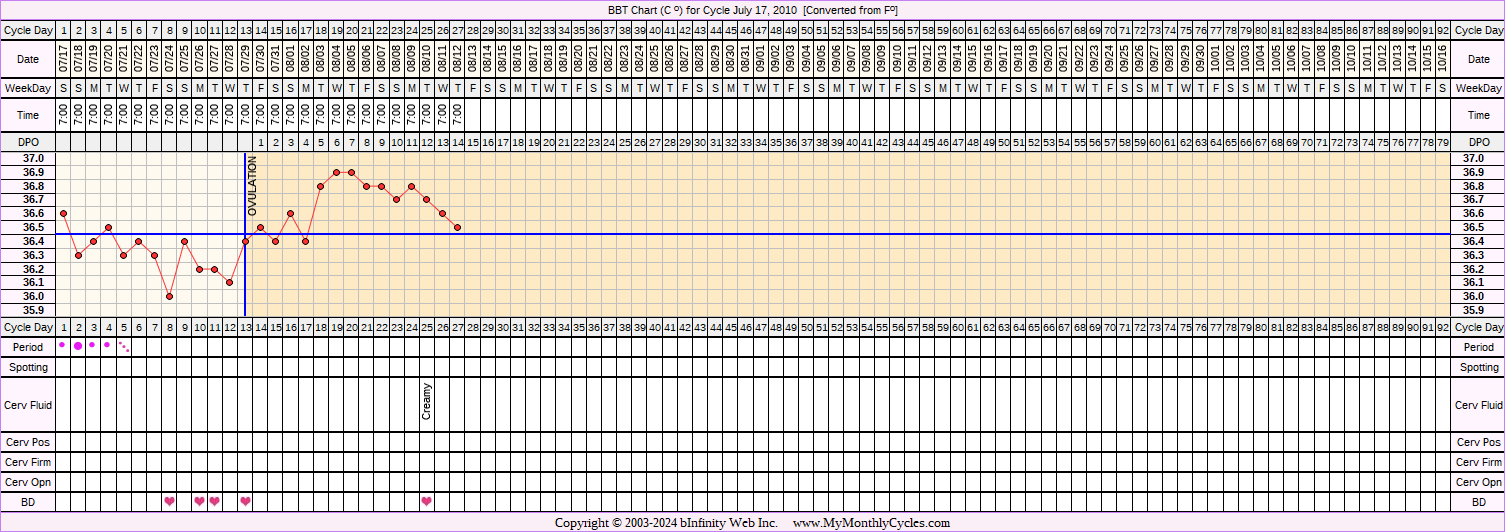This screenshot has width=1505, height=532.
Task: Click the BD heart on cycle day 8
Action: coord(169,501)
